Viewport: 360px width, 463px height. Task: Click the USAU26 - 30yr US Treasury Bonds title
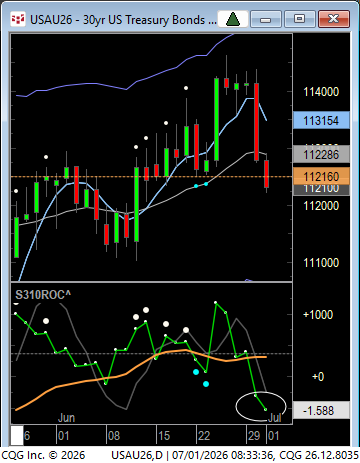(123, 20)
